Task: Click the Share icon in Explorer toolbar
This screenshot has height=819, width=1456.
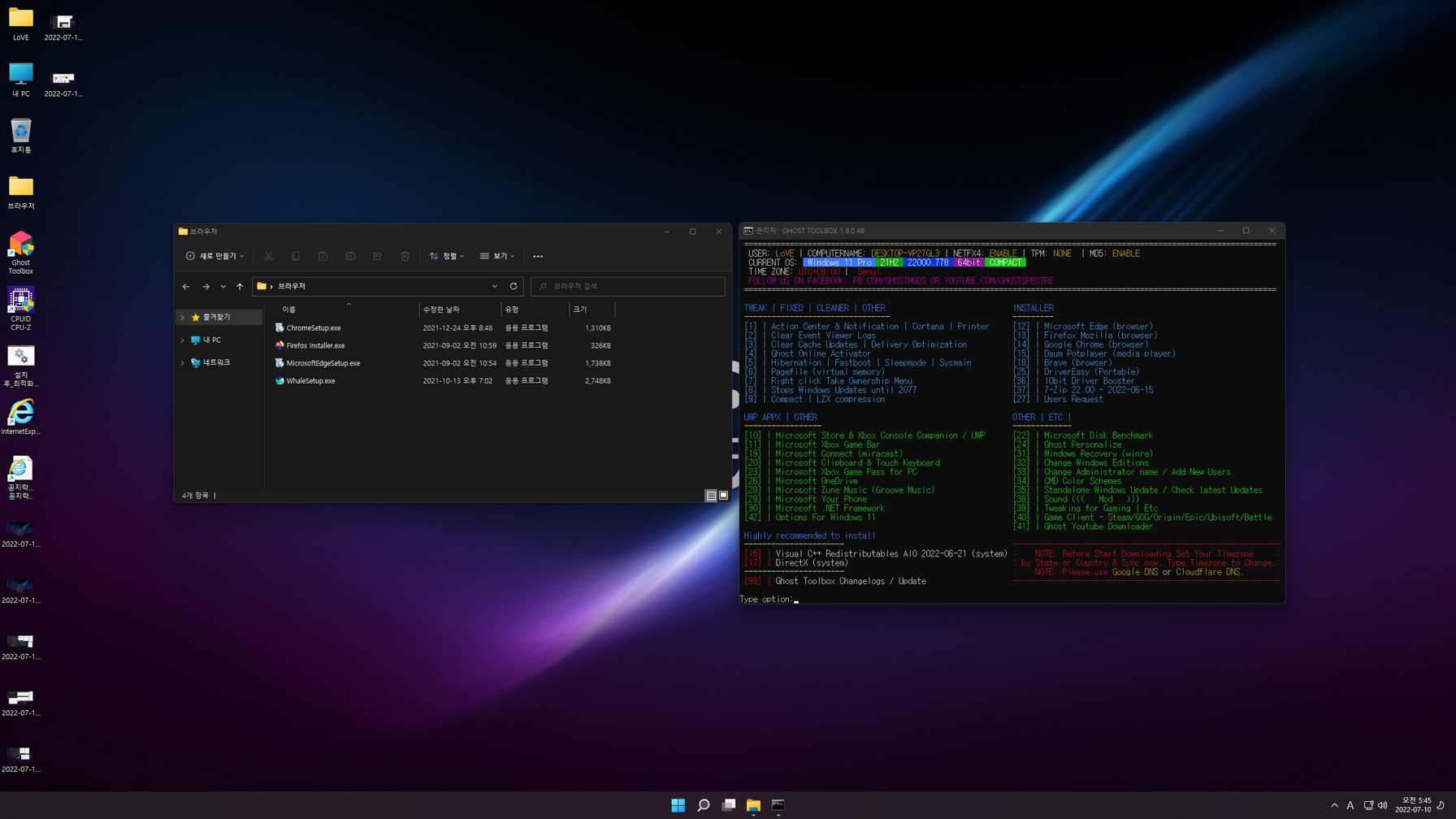Action: 378,256
